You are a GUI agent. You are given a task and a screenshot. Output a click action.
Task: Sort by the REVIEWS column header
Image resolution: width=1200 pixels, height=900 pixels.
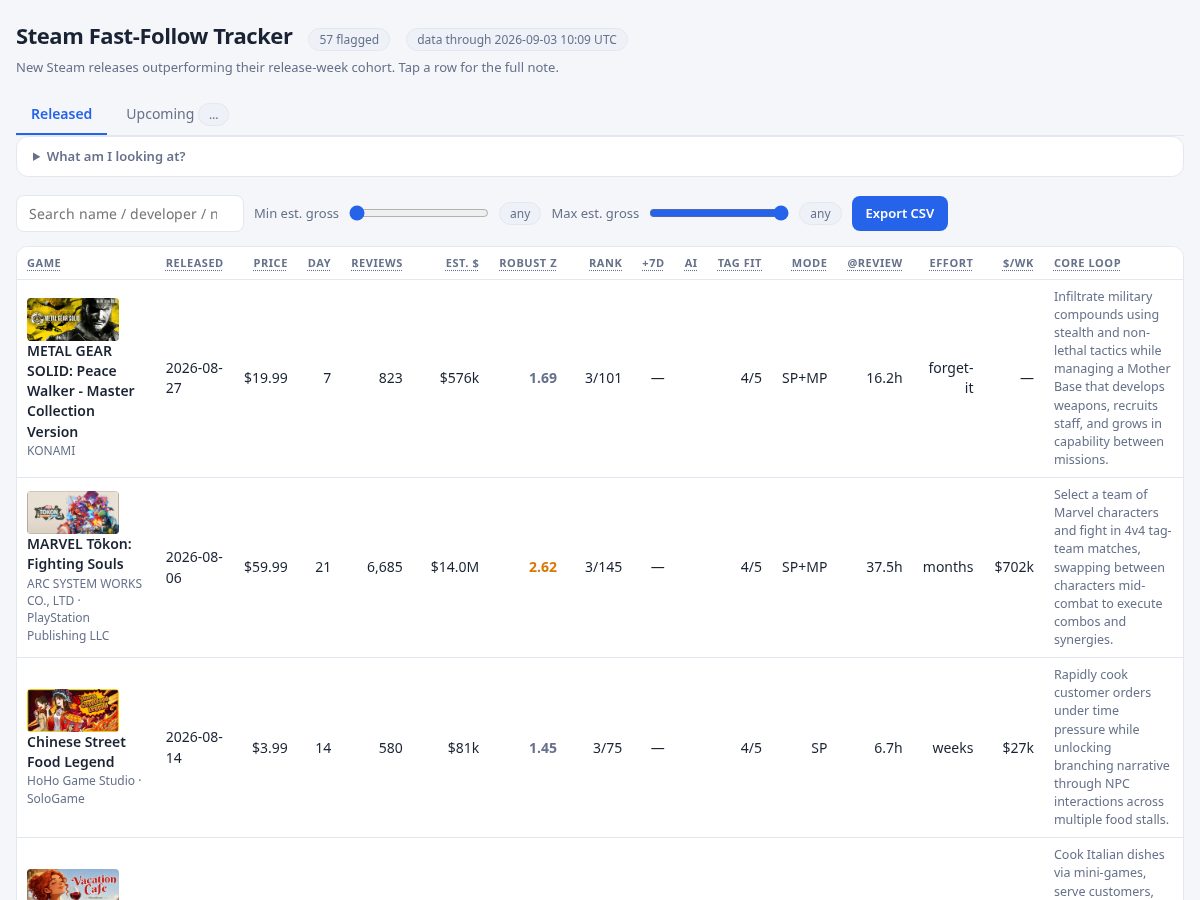[377, 263]
